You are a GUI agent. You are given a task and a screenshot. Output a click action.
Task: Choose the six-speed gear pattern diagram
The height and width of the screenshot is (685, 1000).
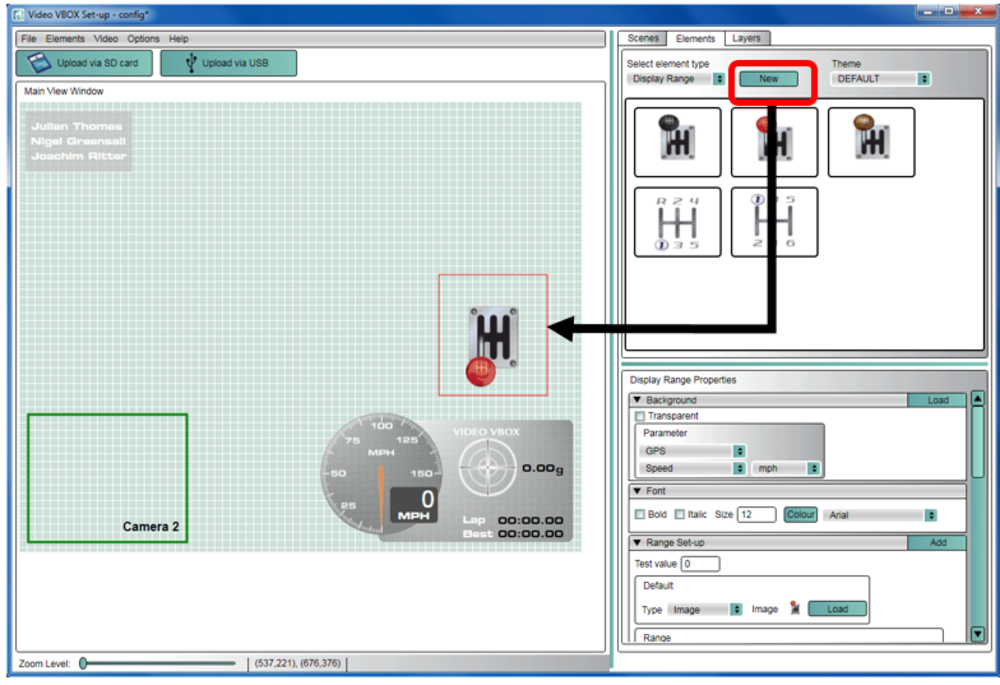coord(774,222)
